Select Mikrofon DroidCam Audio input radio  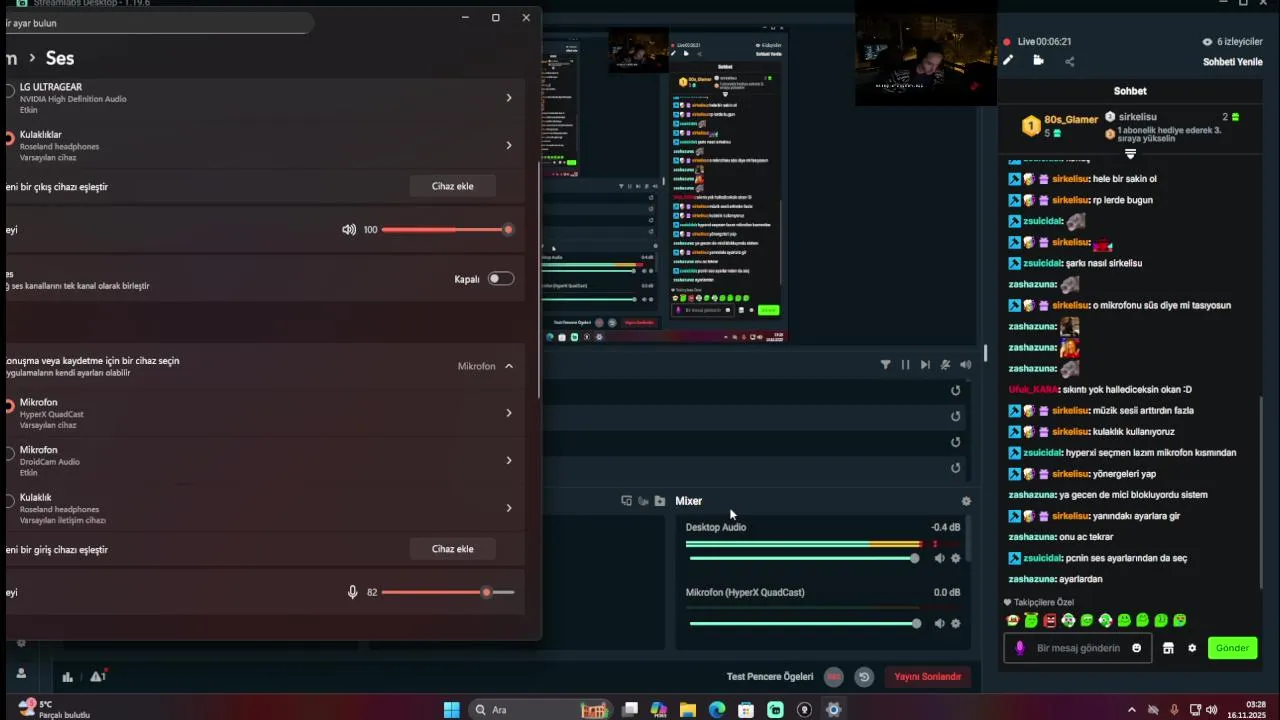(x=8, y=455)
